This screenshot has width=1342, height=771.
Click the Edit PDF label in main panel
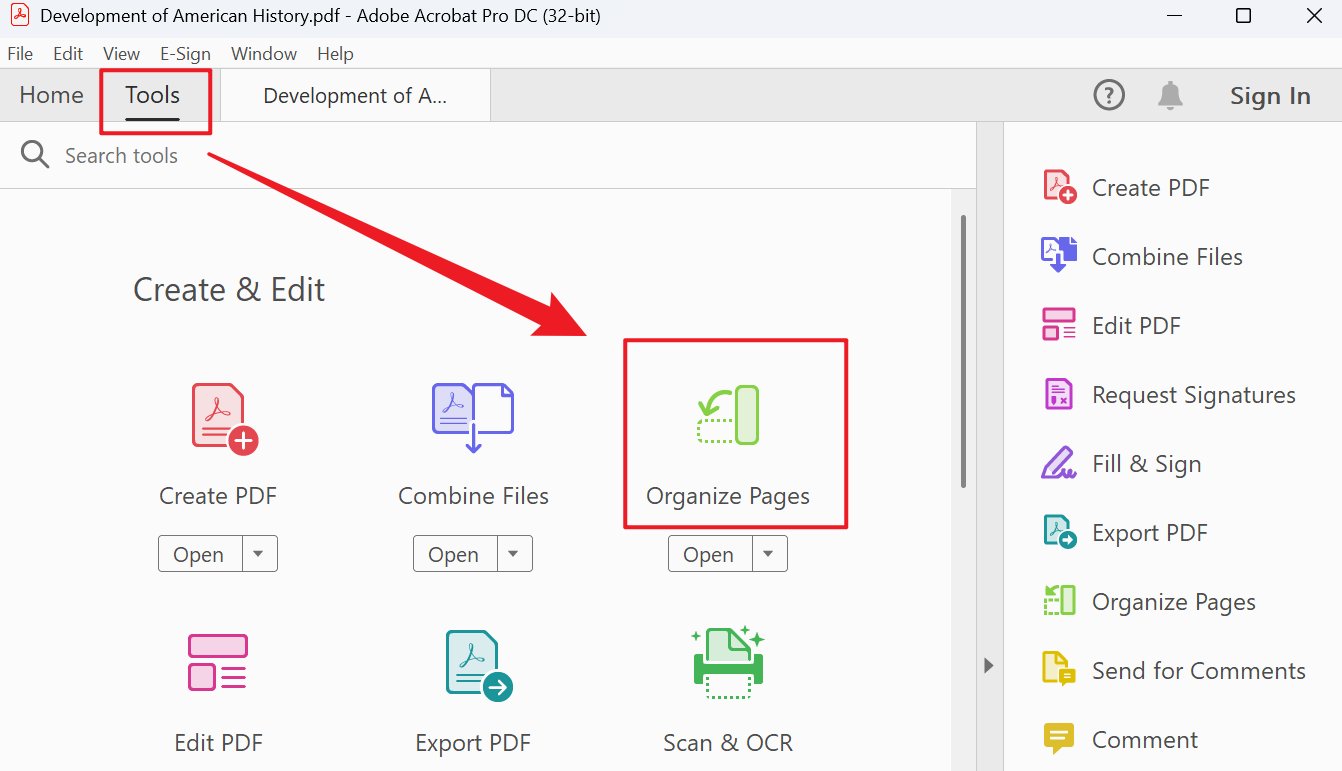218,743
